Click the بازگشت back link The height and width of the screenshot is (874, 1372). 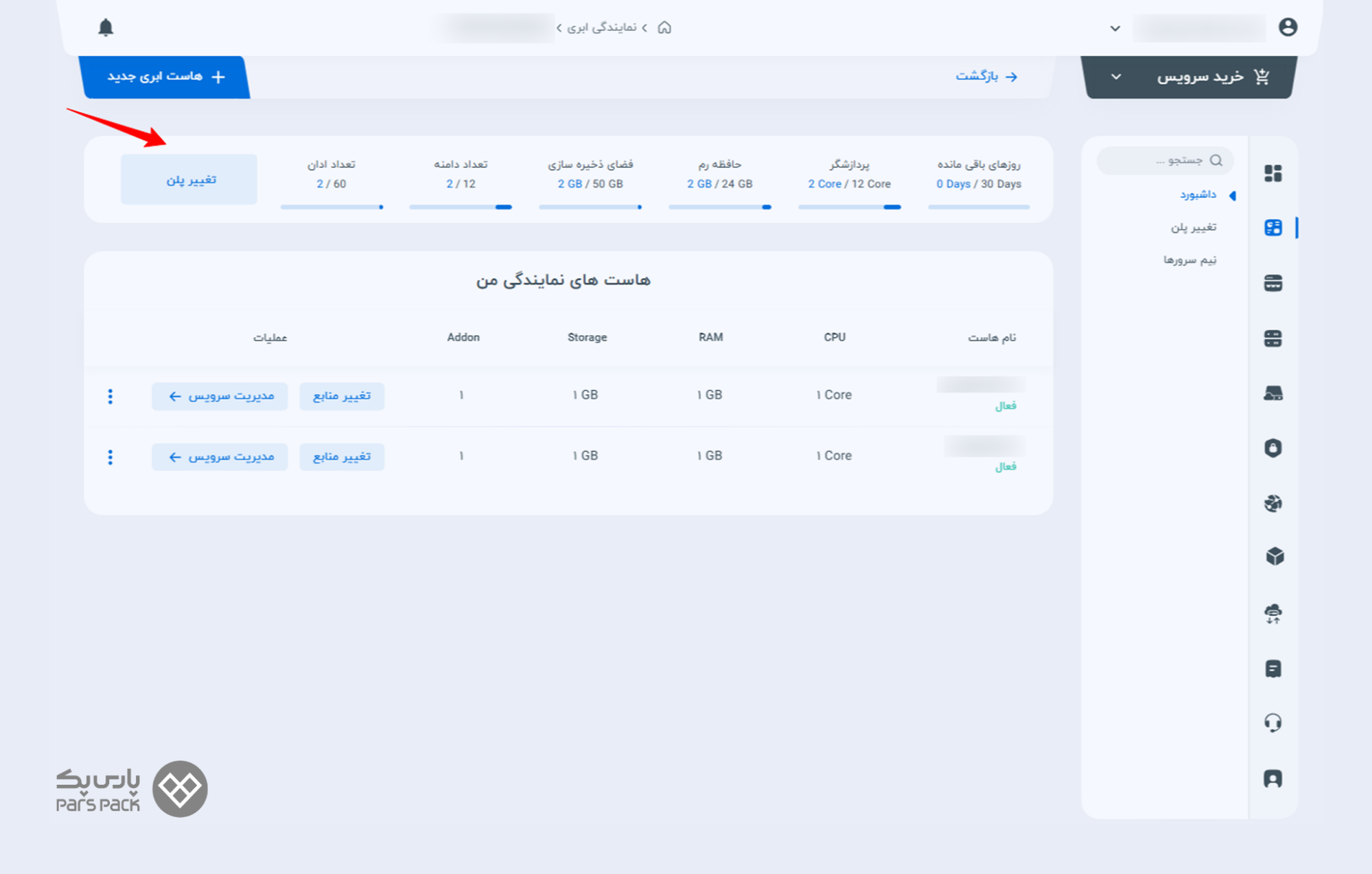click(986, 76)
